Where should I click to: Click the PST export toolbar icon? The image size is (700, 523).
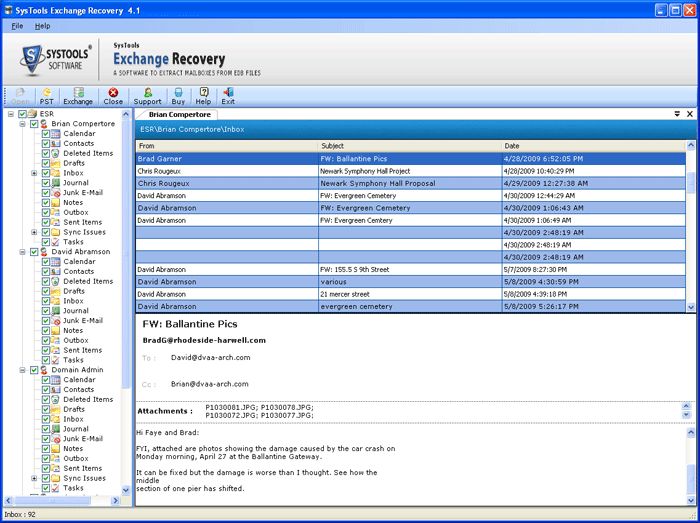pyautogui.click(x=47, y=96)
